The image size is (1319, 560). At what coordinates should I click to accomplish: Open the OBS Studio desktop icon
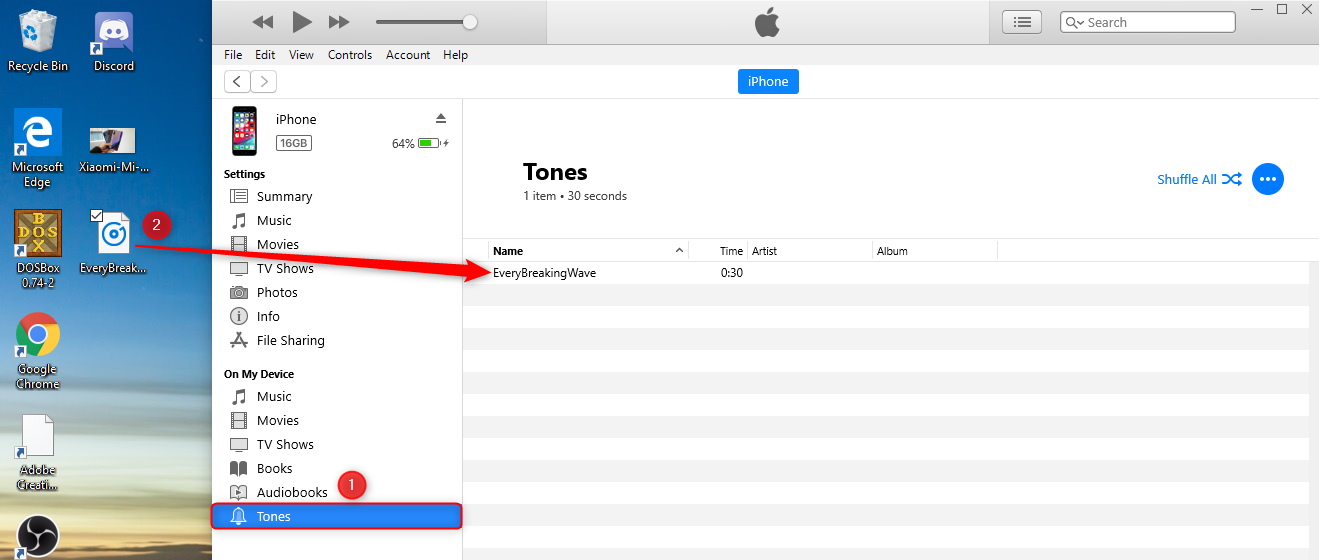(x=38, y=537)
